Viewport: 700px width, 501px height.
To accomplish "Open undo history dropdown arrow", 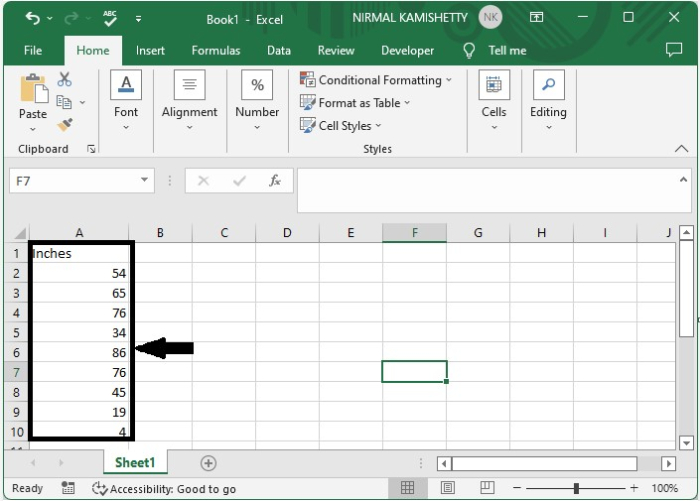I will [x=50, y=18].
